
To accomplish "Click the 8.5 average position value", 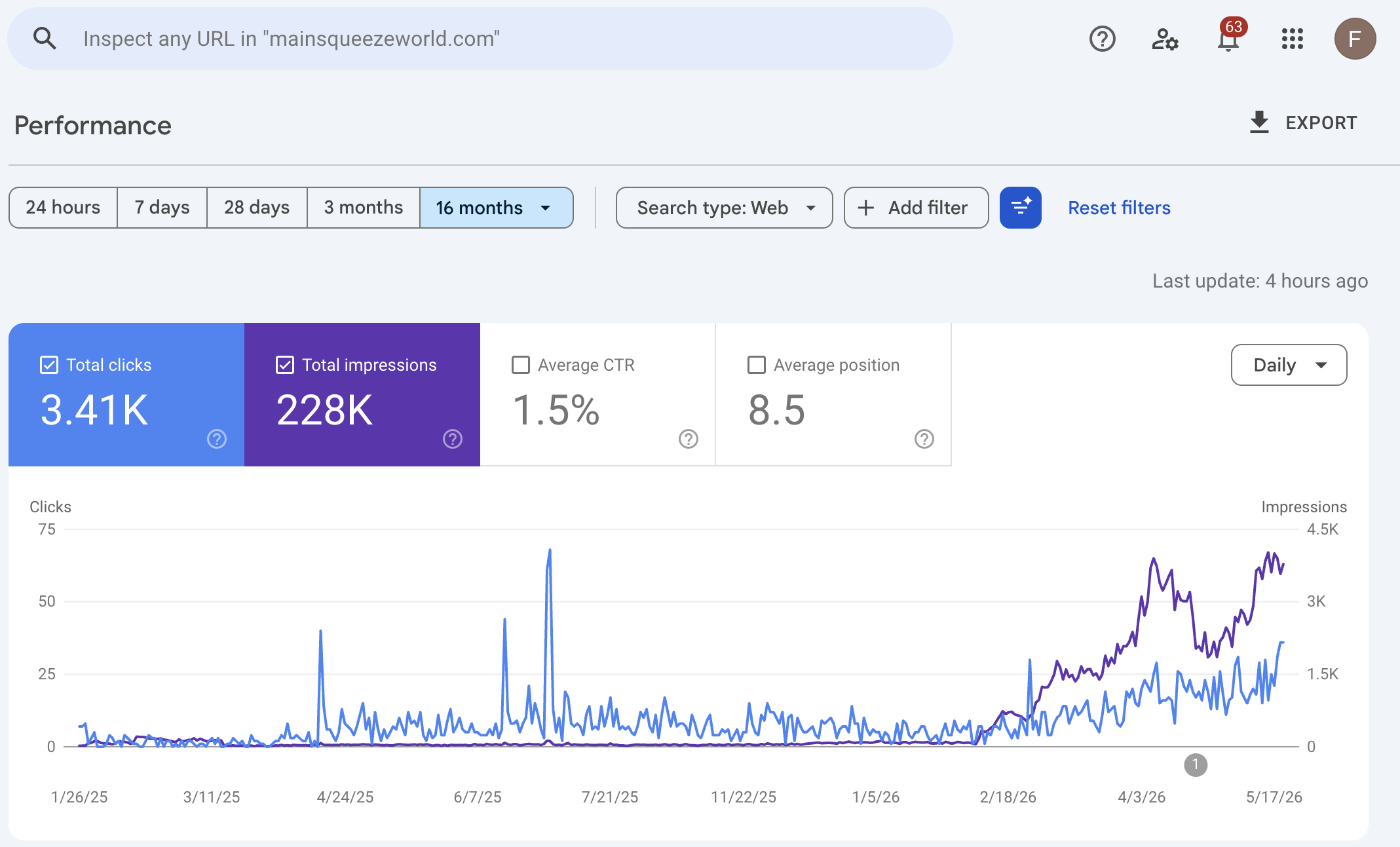I will click(x=776, y=410).
